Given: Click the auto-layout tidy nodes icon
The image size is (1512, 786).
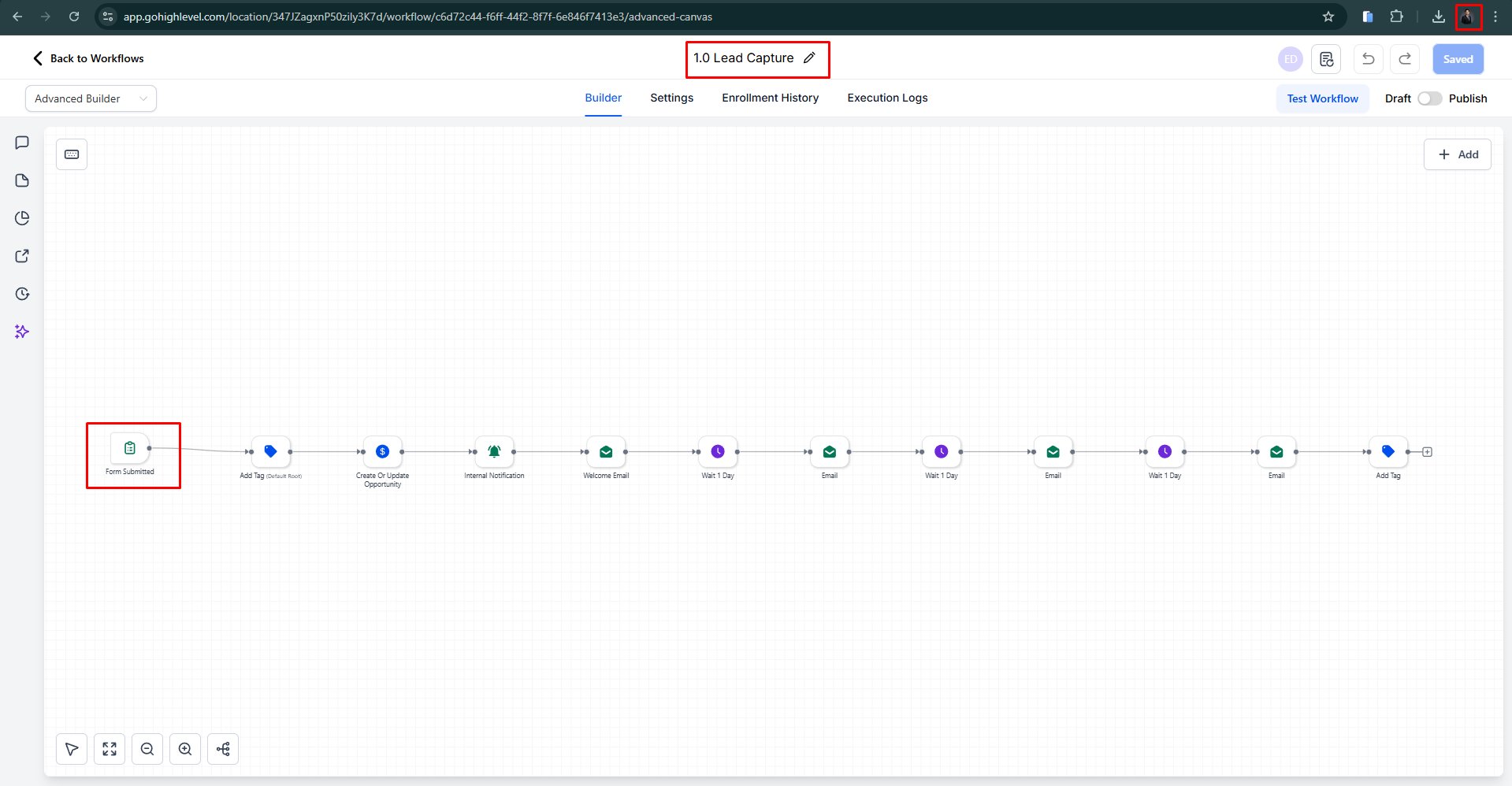Looking at the screenshot, I should (223, 749).
